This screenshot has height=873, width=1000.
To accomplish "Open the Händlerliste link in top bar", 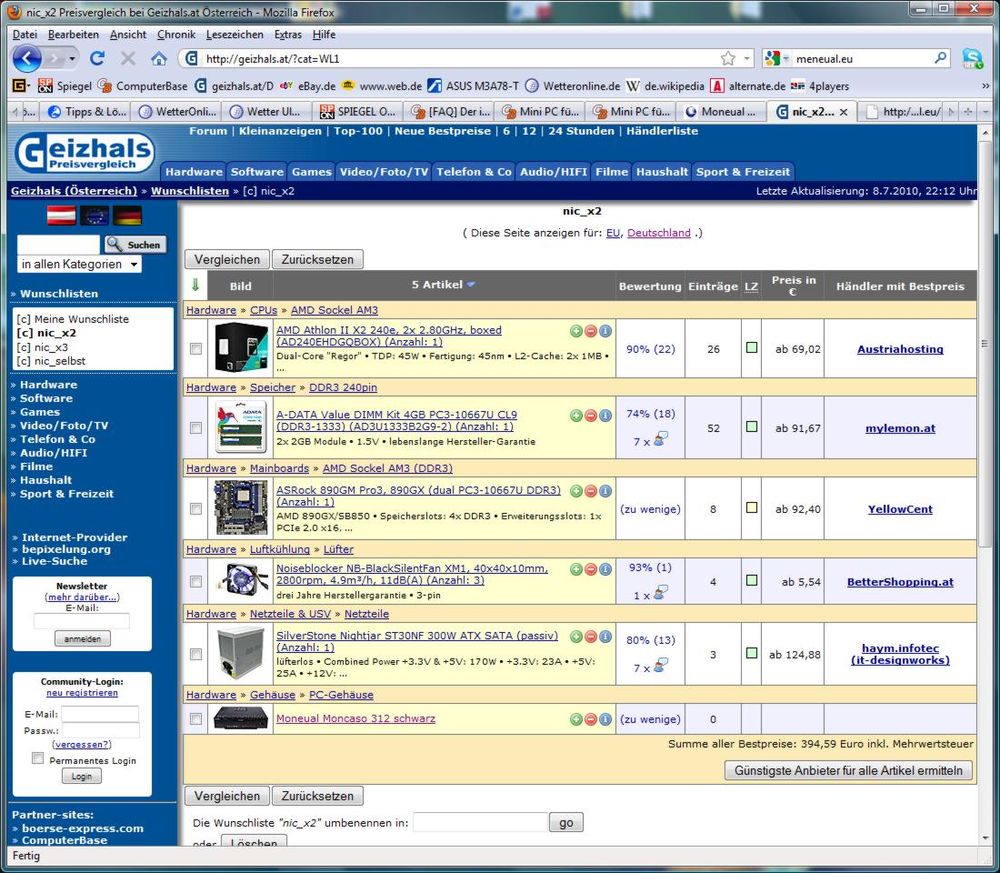I will click(662, 131).
